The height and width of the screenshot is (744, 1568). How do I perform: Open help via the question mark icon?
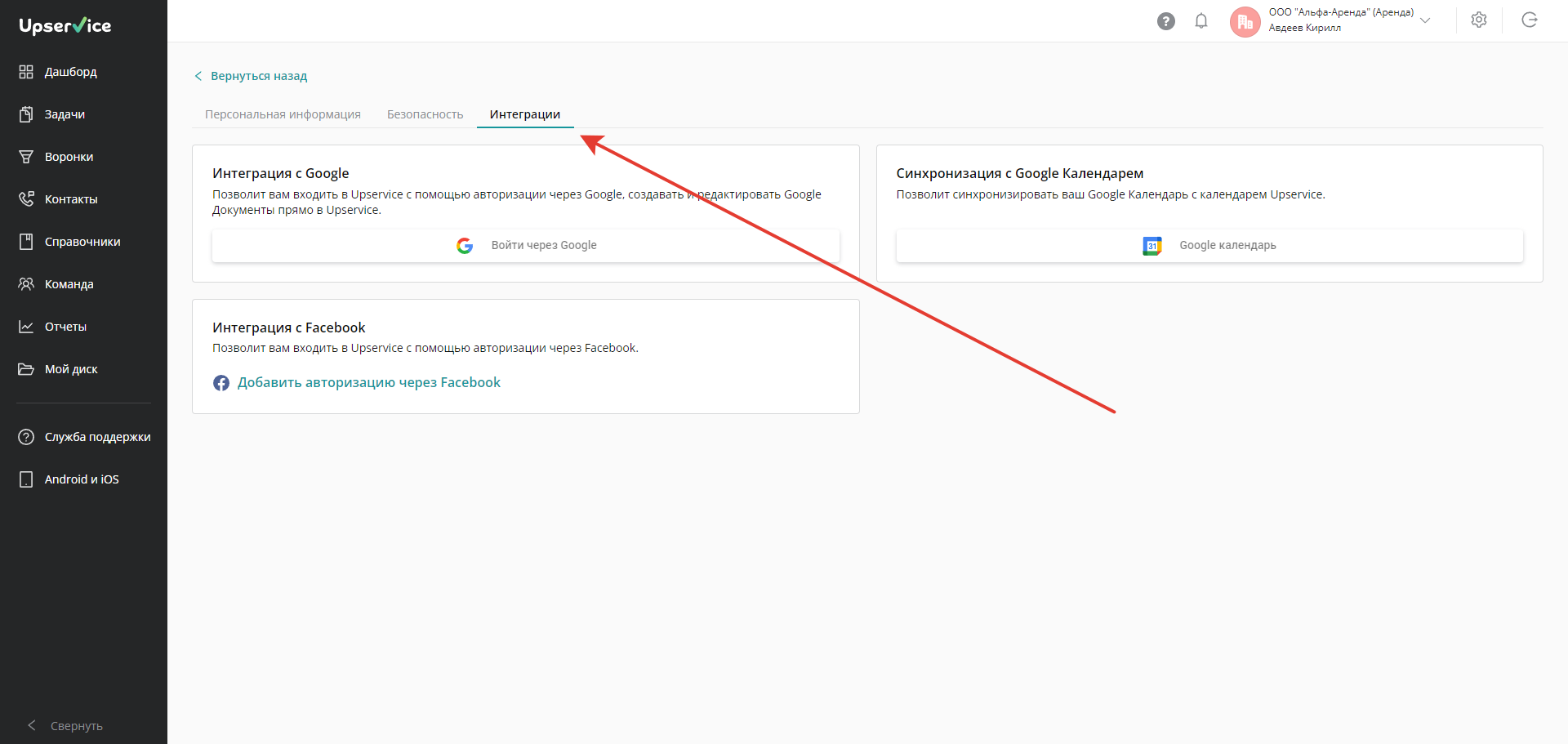[x=1166, y=21]
